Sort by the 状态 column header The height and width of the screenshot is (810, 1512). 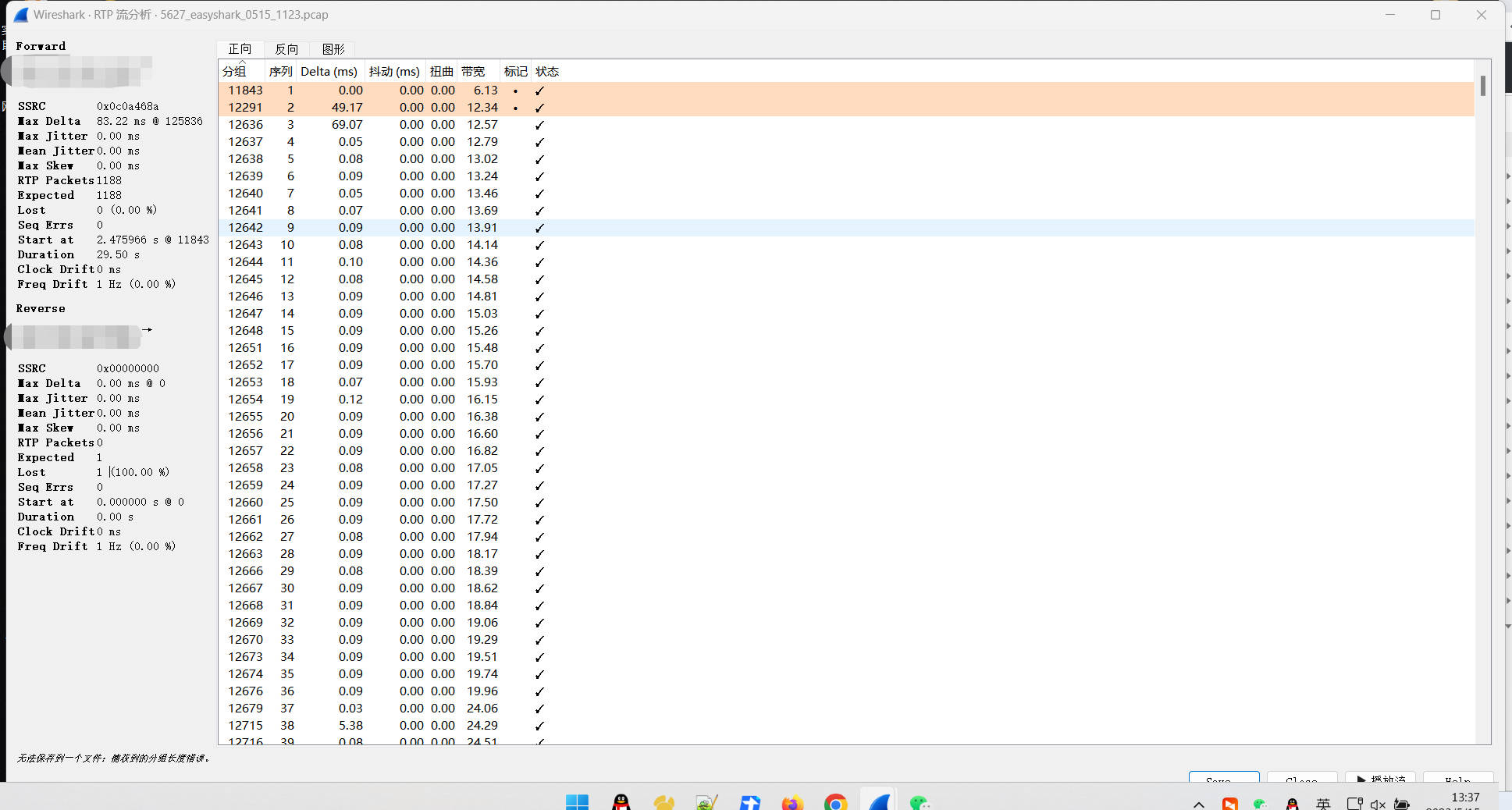coord(547,71)
